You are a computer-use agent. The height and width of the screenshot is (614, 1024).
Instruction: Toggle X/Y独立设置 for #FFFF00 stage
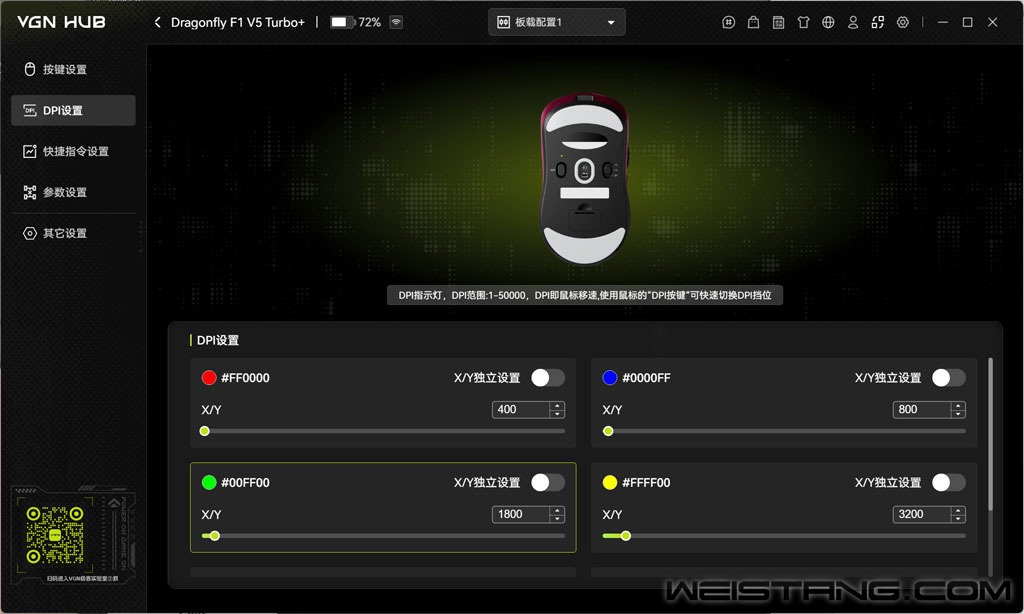tap(949, 483)
